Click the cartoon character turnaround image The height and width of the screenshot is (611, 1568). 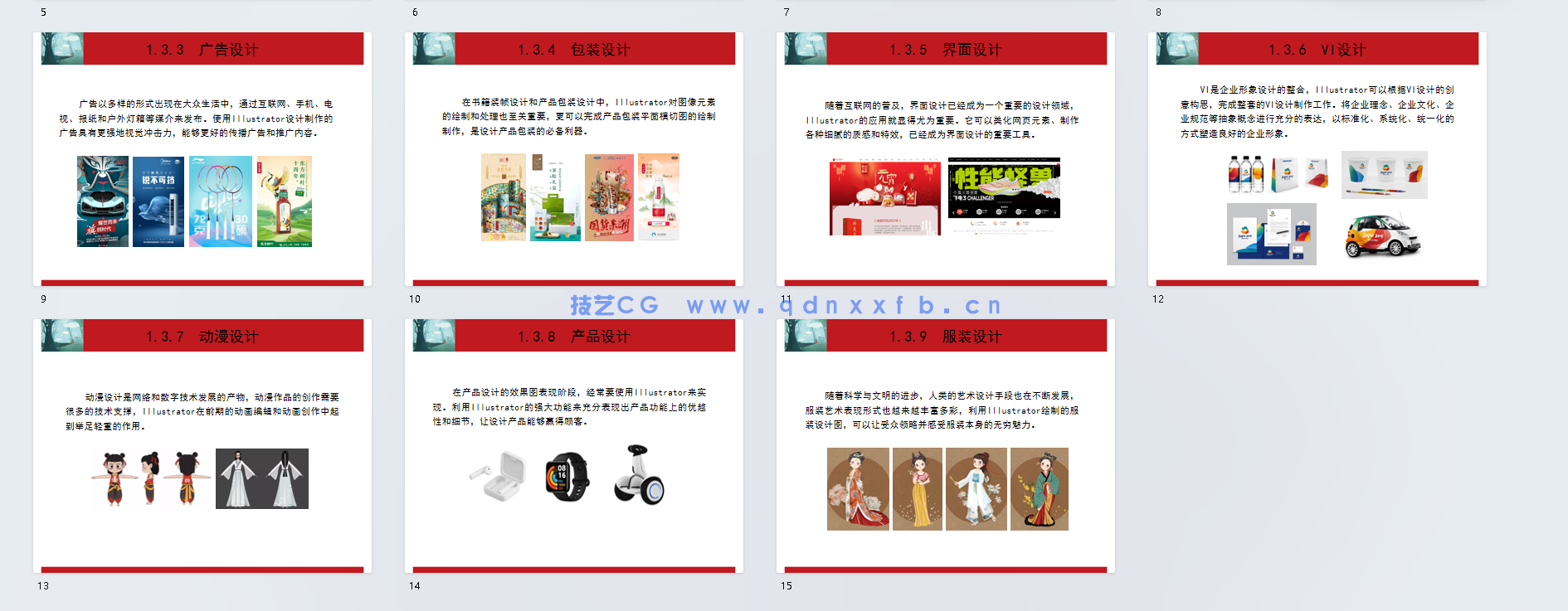coord(150,478)
